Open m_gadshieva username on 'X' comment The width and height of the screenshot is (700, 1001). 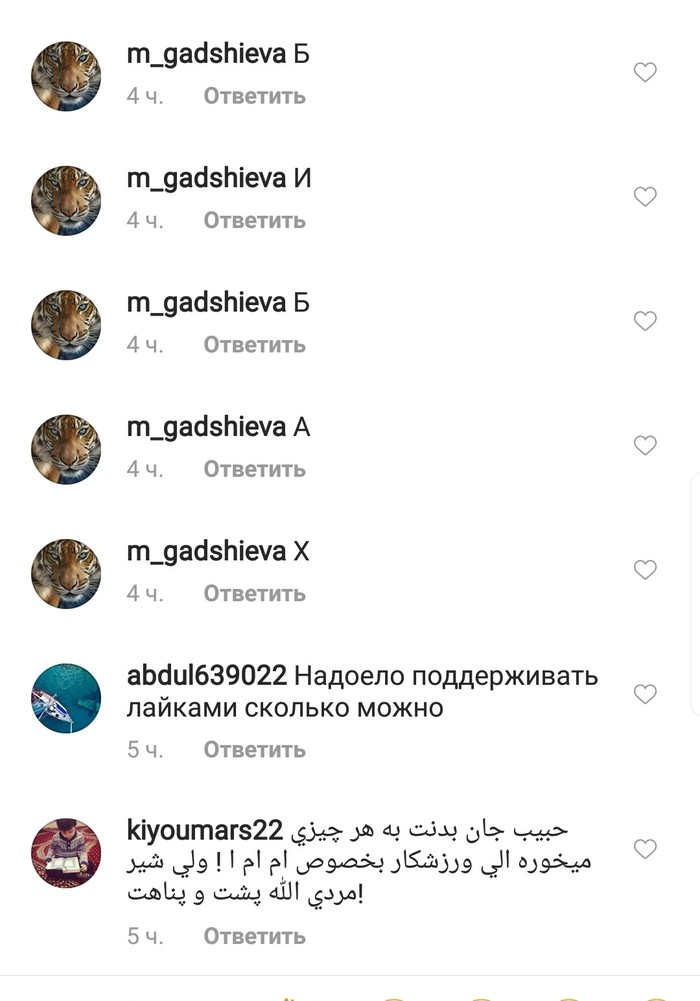pos(206,552)
